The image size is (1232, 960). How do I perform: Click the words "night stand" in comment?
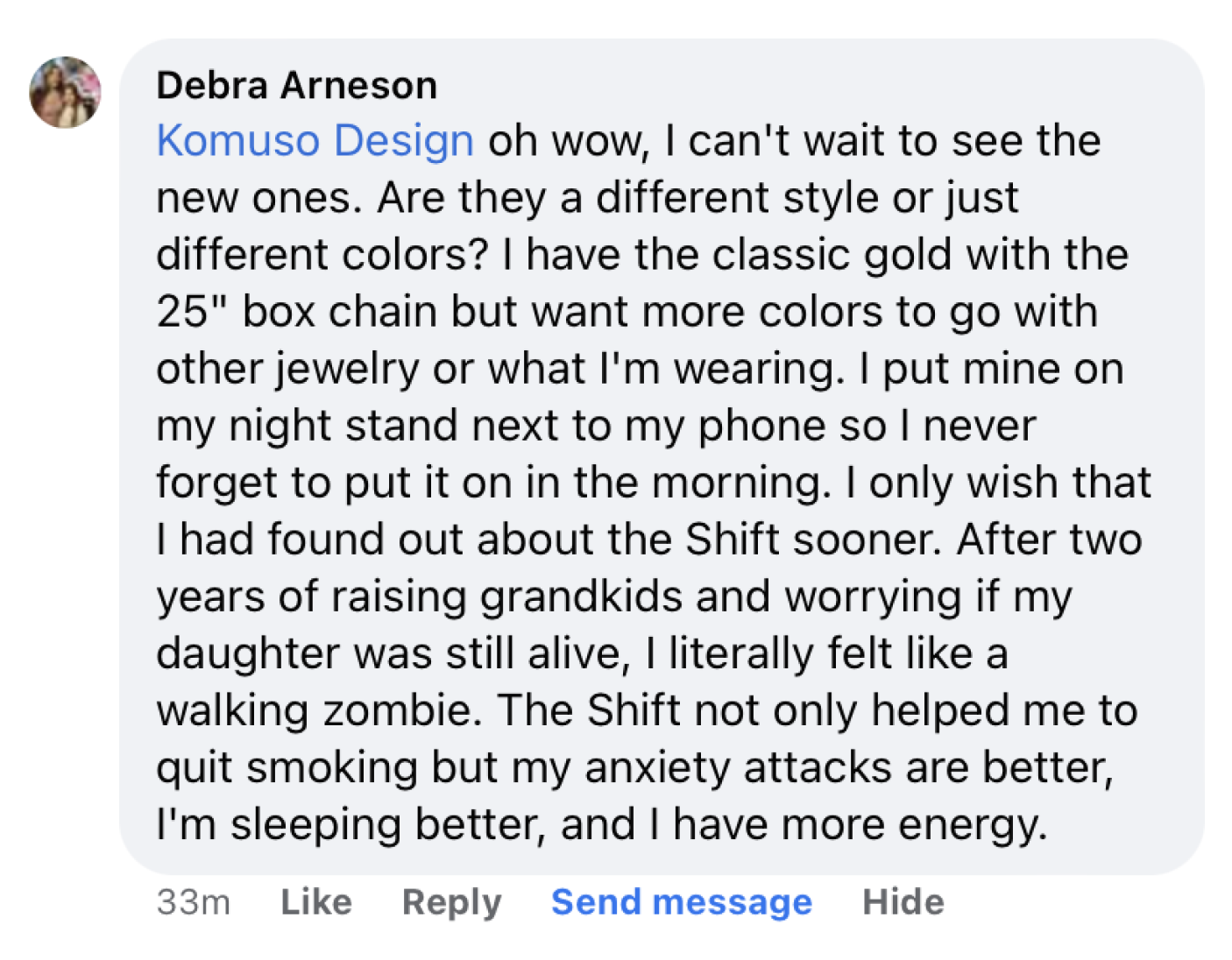click(x=343, y=426)
